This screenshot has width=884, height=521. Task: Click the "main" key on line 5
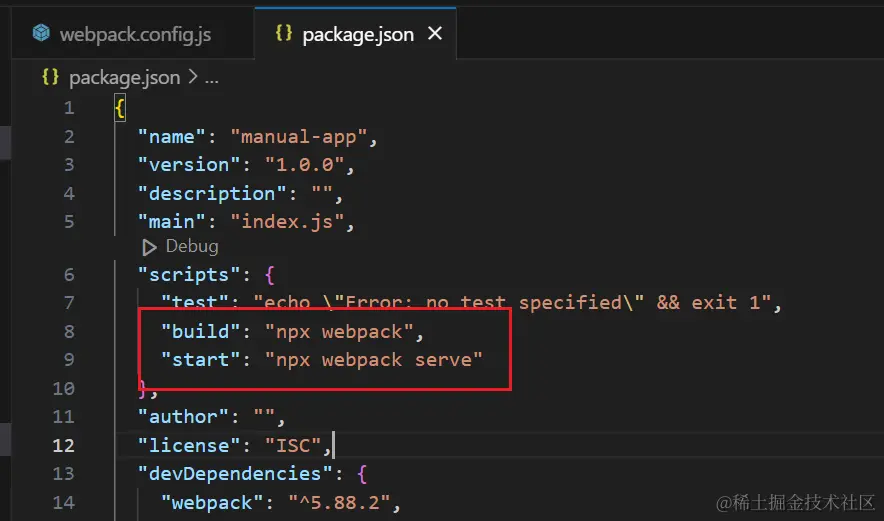(x=172, y=222)
